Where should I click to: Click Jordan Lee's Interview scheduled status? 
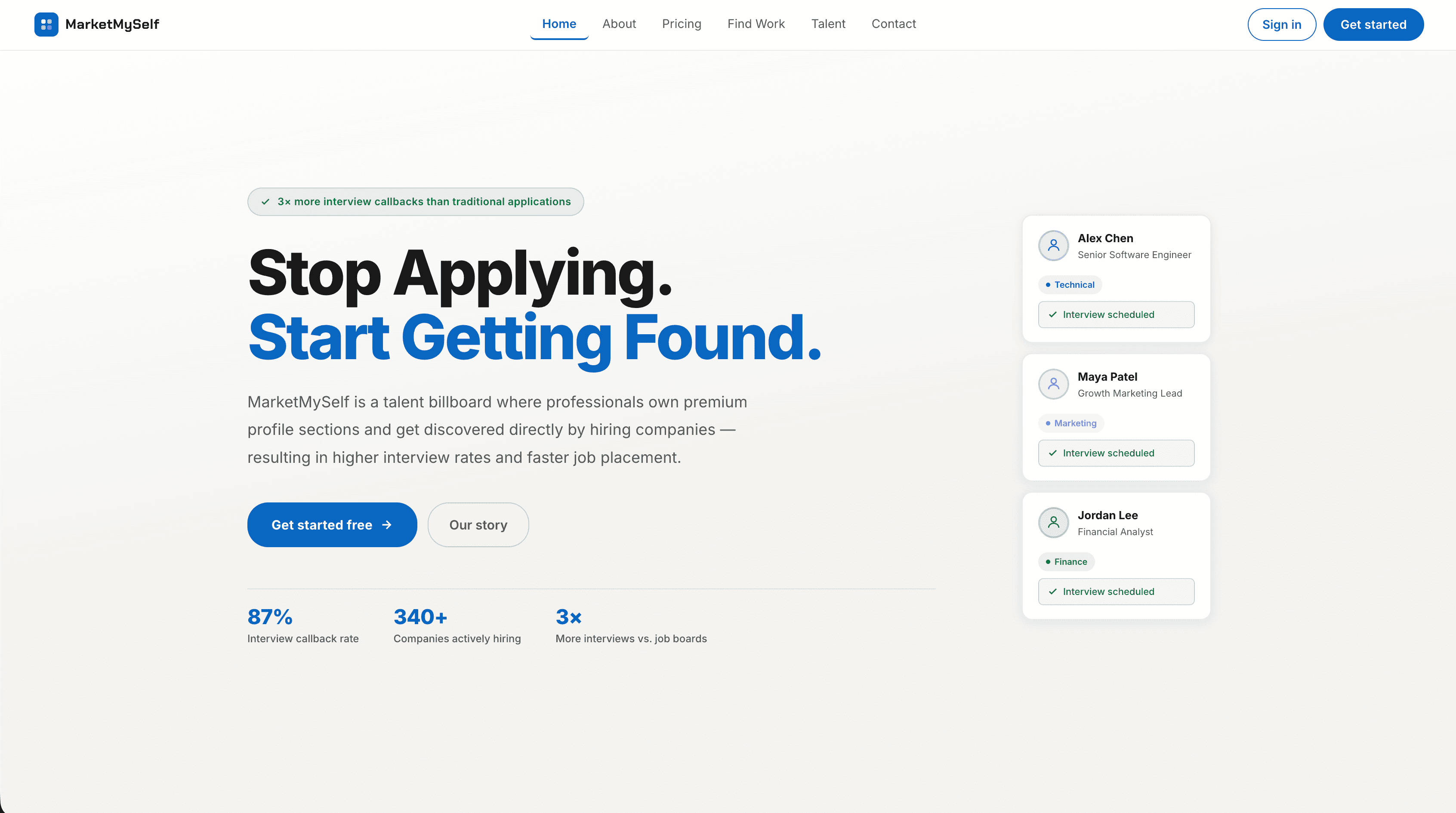coord(1116,591)
